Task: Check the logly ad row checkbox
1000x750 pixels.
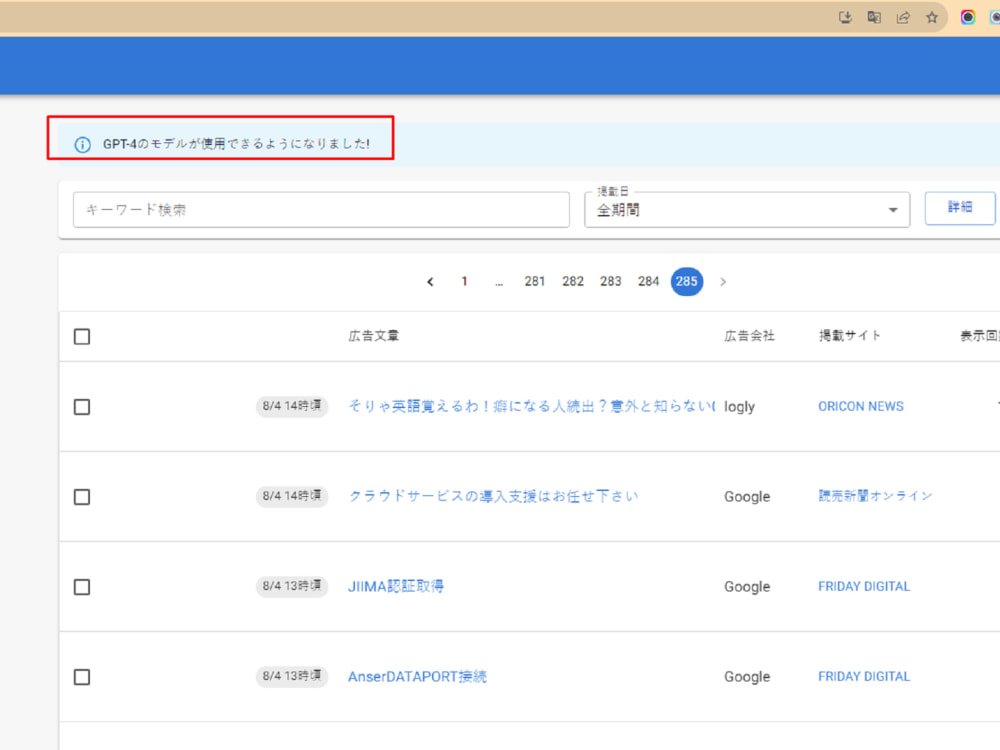Action: pyautogui.click(x=82, y=407)
